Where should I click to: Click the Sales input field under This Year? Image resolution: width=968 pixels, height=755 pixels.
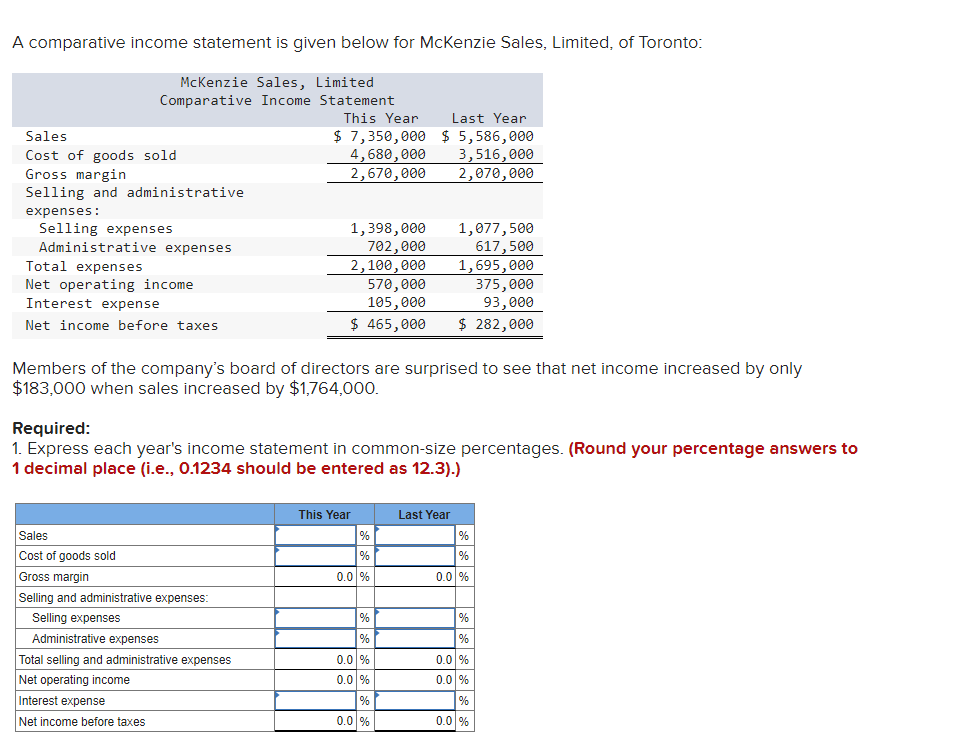315,535
